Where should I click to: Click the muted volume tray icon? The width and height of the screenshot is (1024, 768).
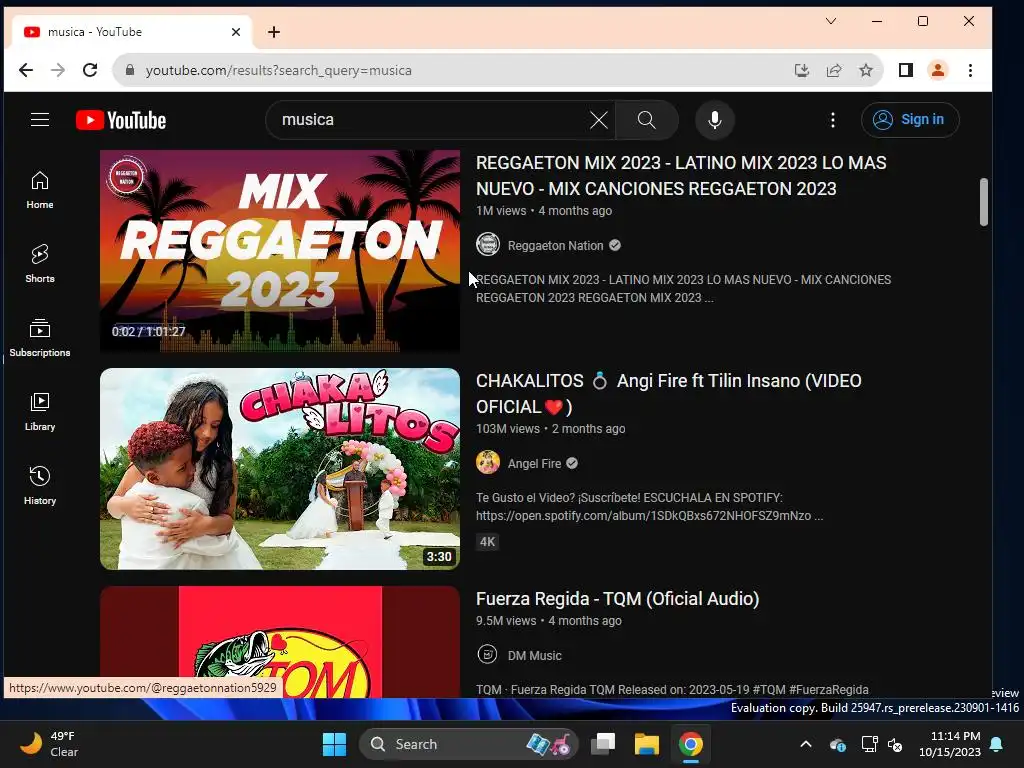point(895,744)
